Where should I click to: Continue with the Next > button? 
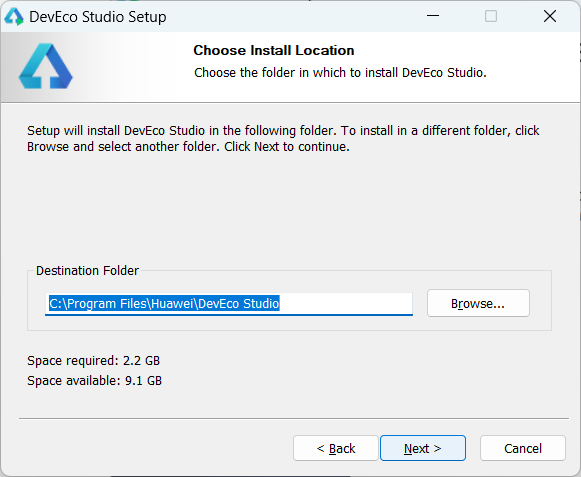click(423, 448)
